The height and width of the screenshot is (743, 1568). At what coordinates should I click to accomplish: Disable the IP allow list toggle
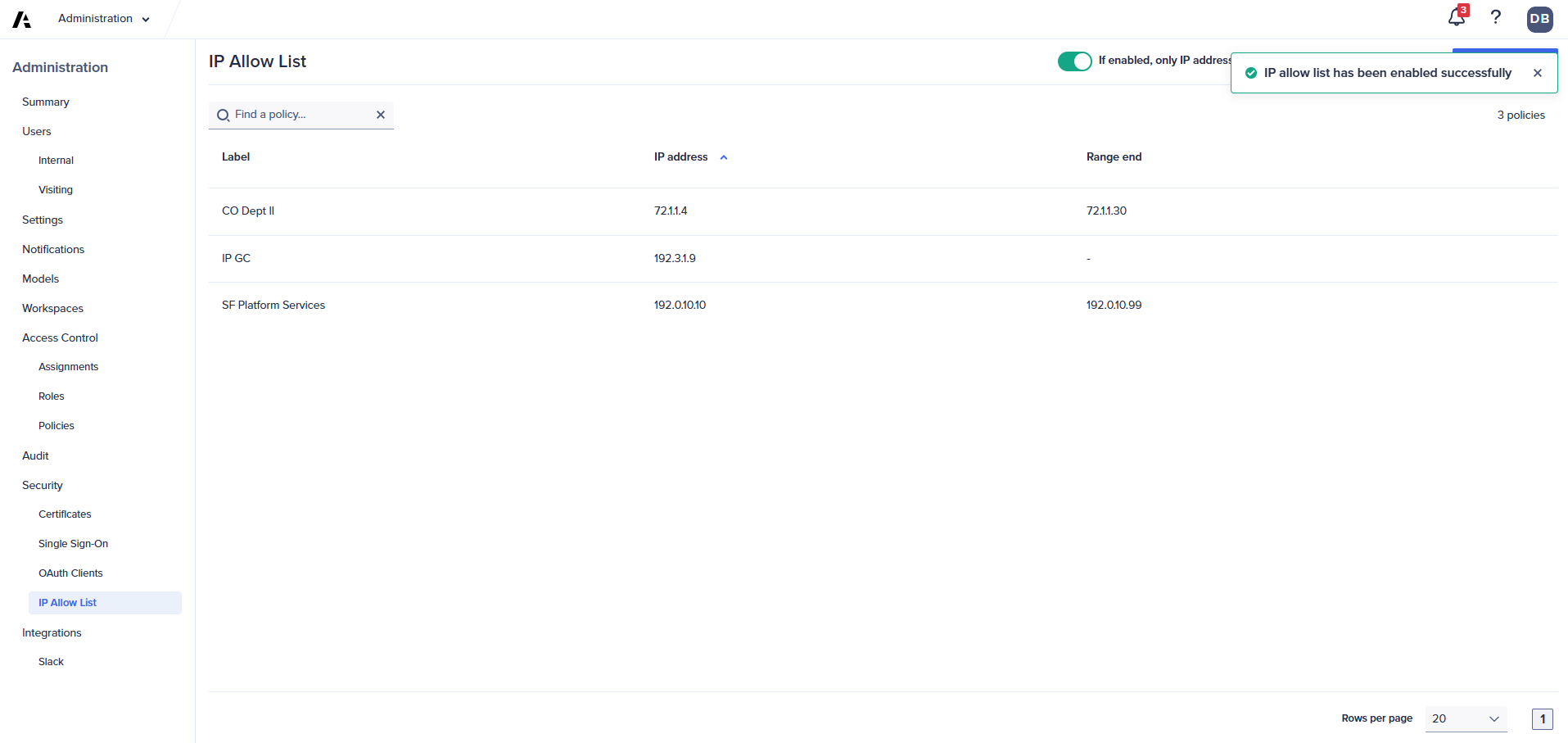point(1075,61)
